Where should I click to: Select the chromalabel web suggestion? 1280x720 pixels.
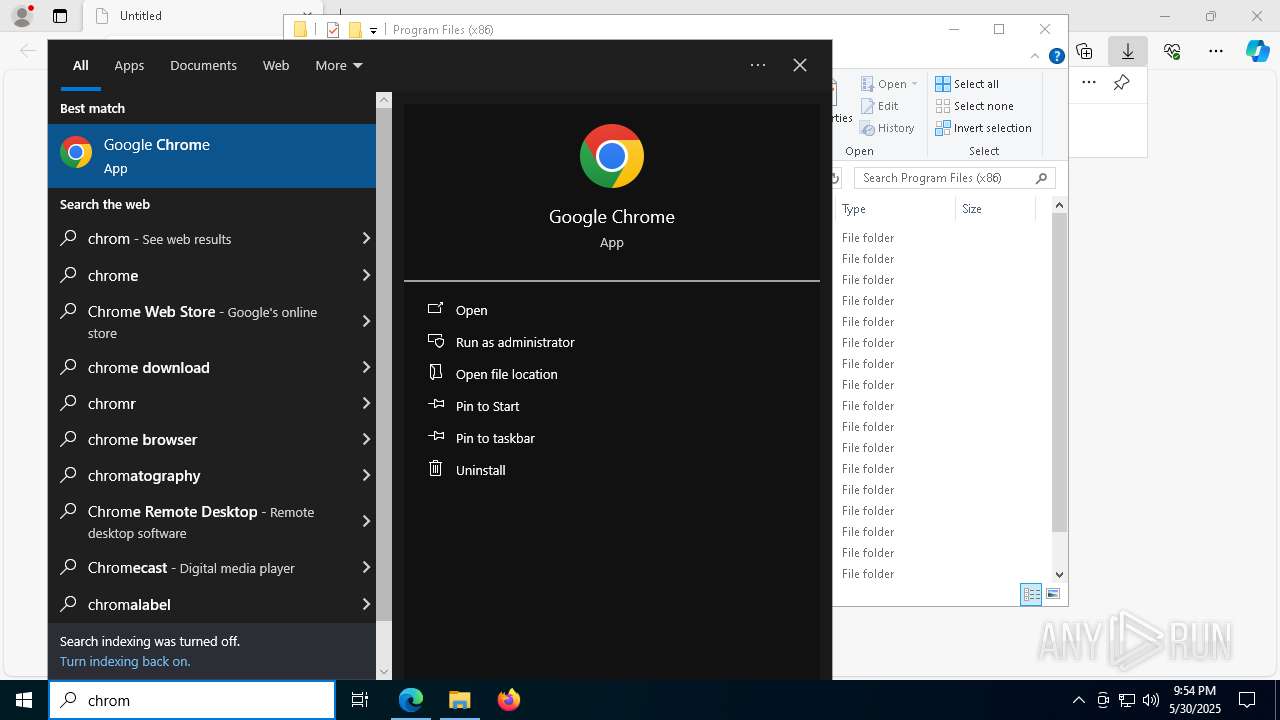click(212, 604)
